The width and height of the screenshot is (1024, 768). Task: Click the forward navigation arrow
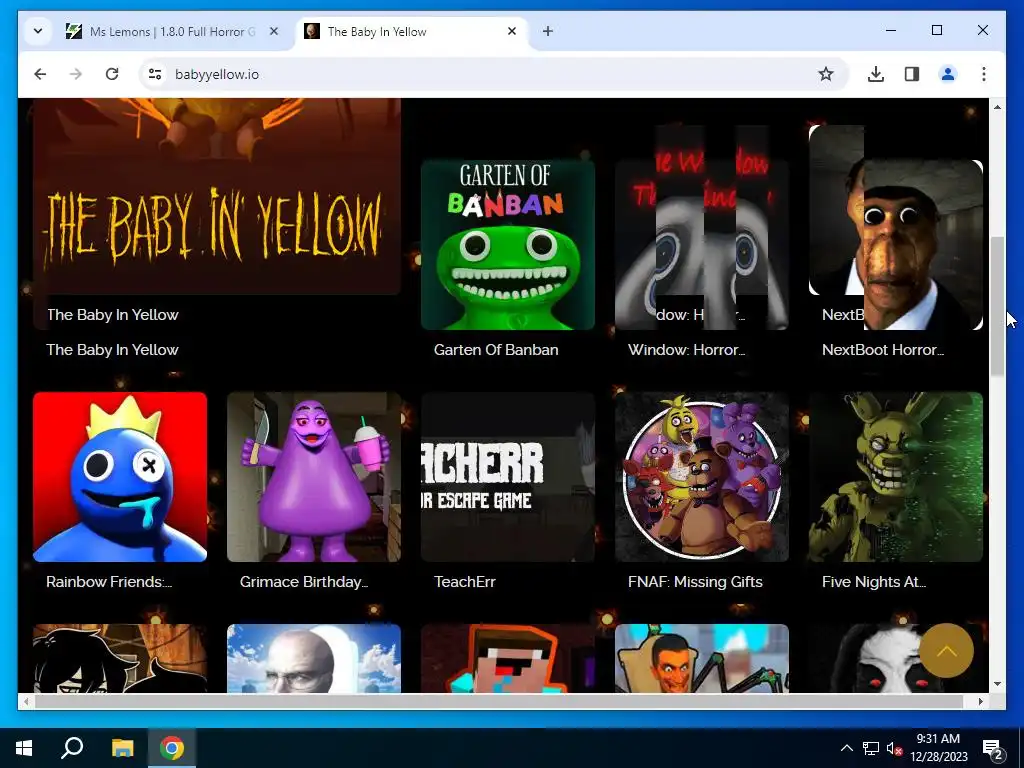[x=76, y=74]
